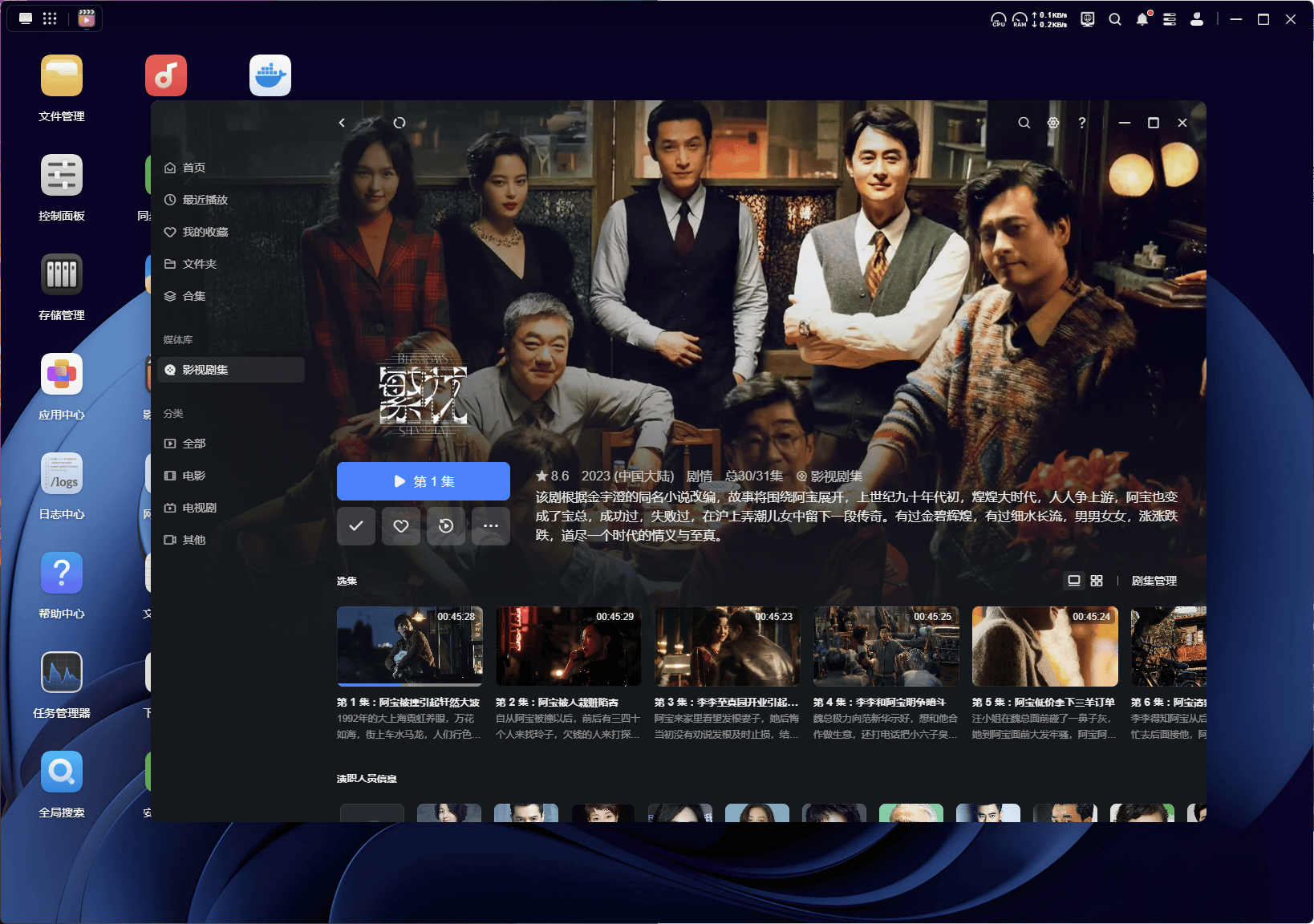The width and height of the screenshot is (1314, 924).
Task: Play 第 1 集 with blue button
Action: click(424, 481)
